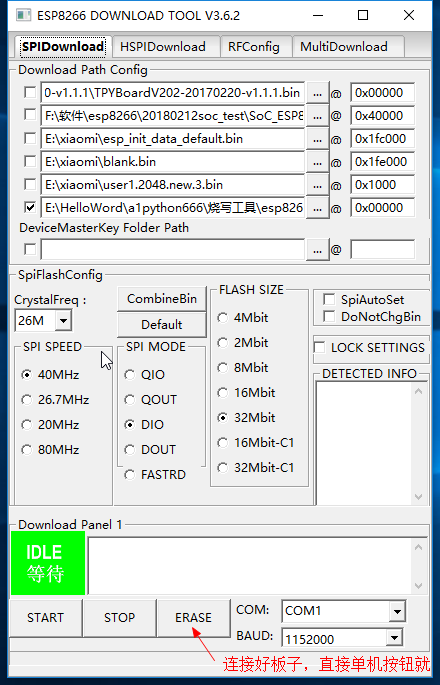Viewport: 440px width, 685px height.
Task: Choose QIO SPI mode
Action: tap(145, 374)
